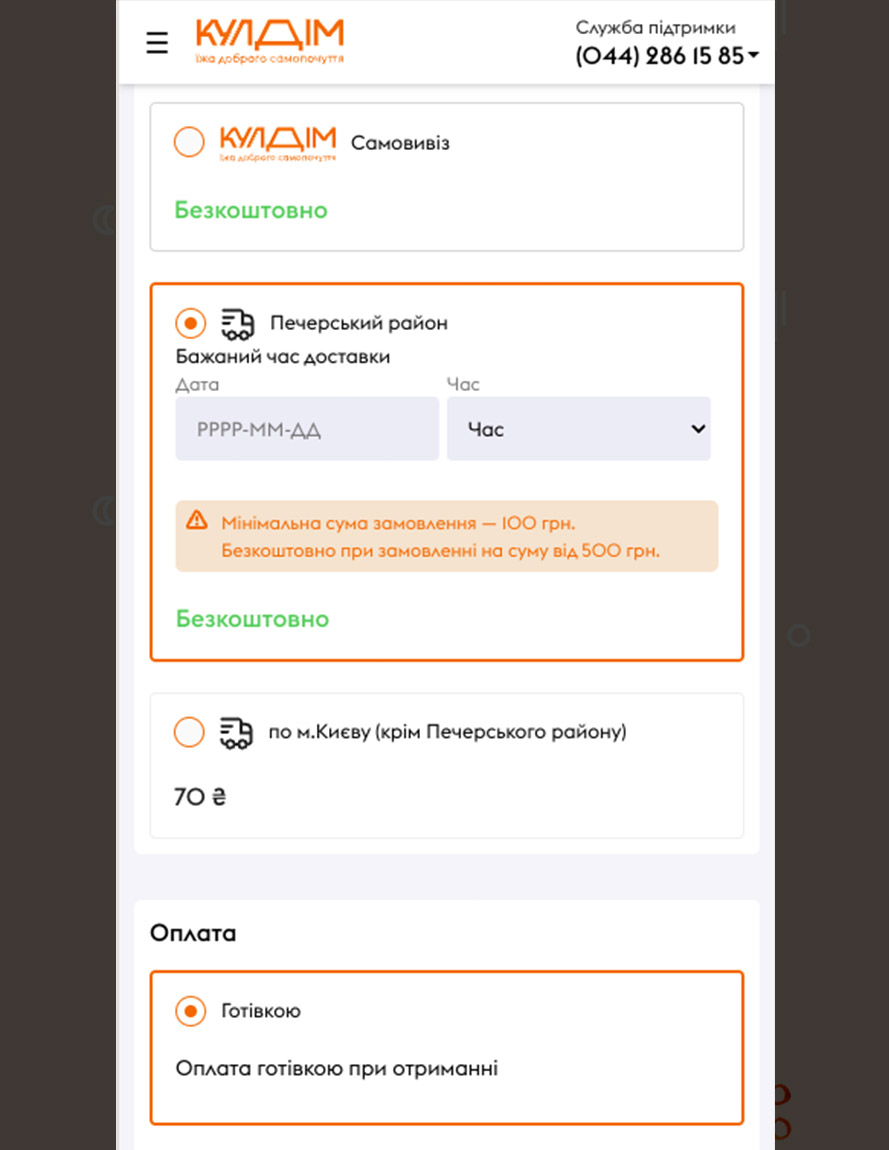This screenshot has width=889, height=1150.
Task: Choose delivery по м.Києву radio button
Action: [x=189, y=732]
